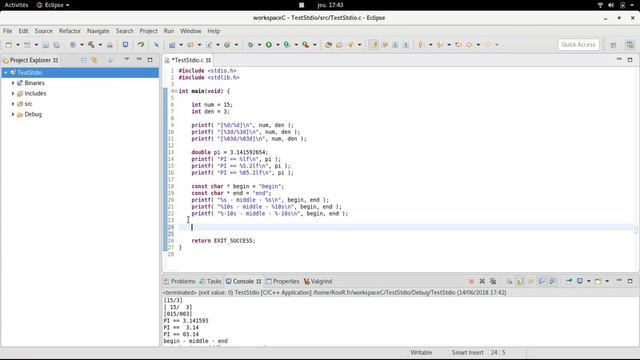Open the Navigate menu

click(98, 31)
